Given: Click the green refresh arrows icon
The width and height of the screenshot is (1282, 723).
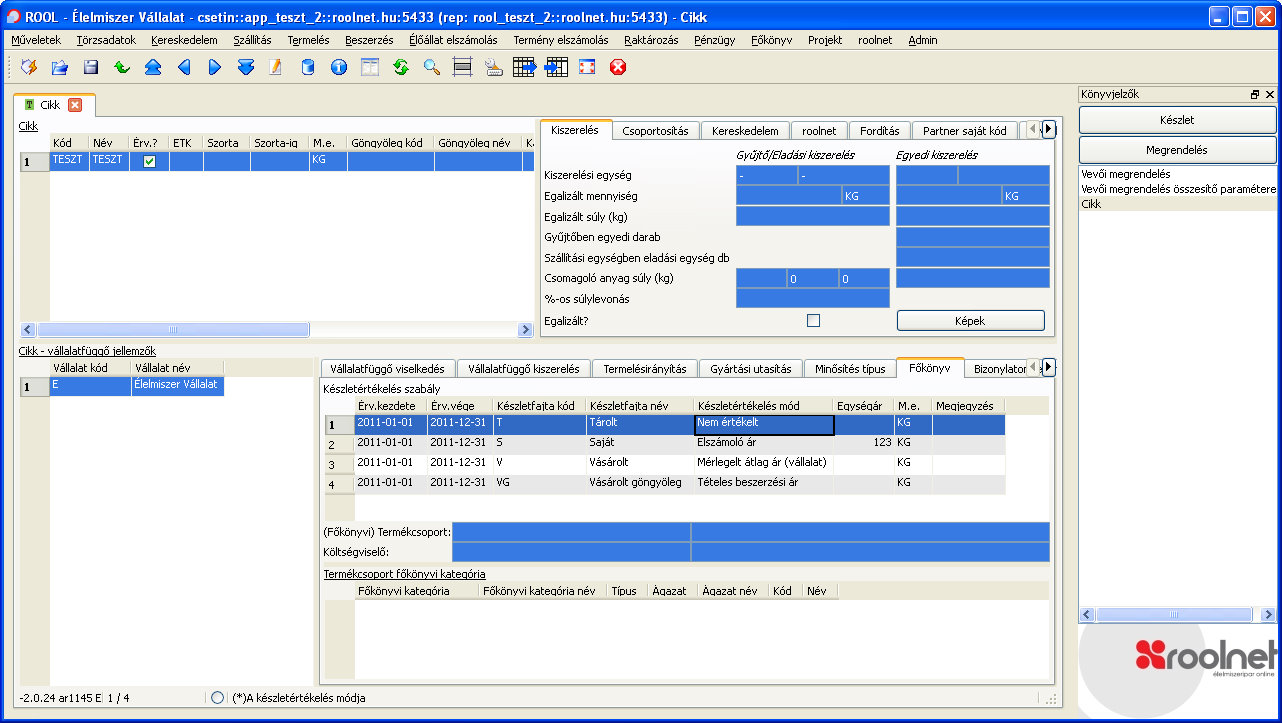Looking at the screenshot, I should point(401,68).
